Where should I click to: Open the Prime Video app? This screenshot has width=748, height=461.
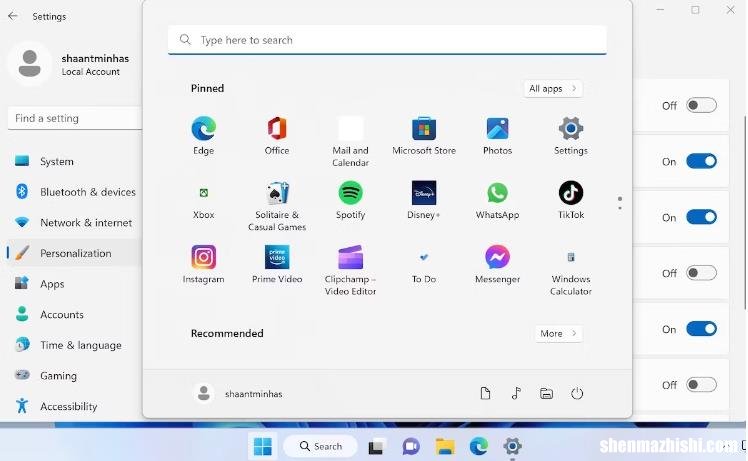point(277,265)
